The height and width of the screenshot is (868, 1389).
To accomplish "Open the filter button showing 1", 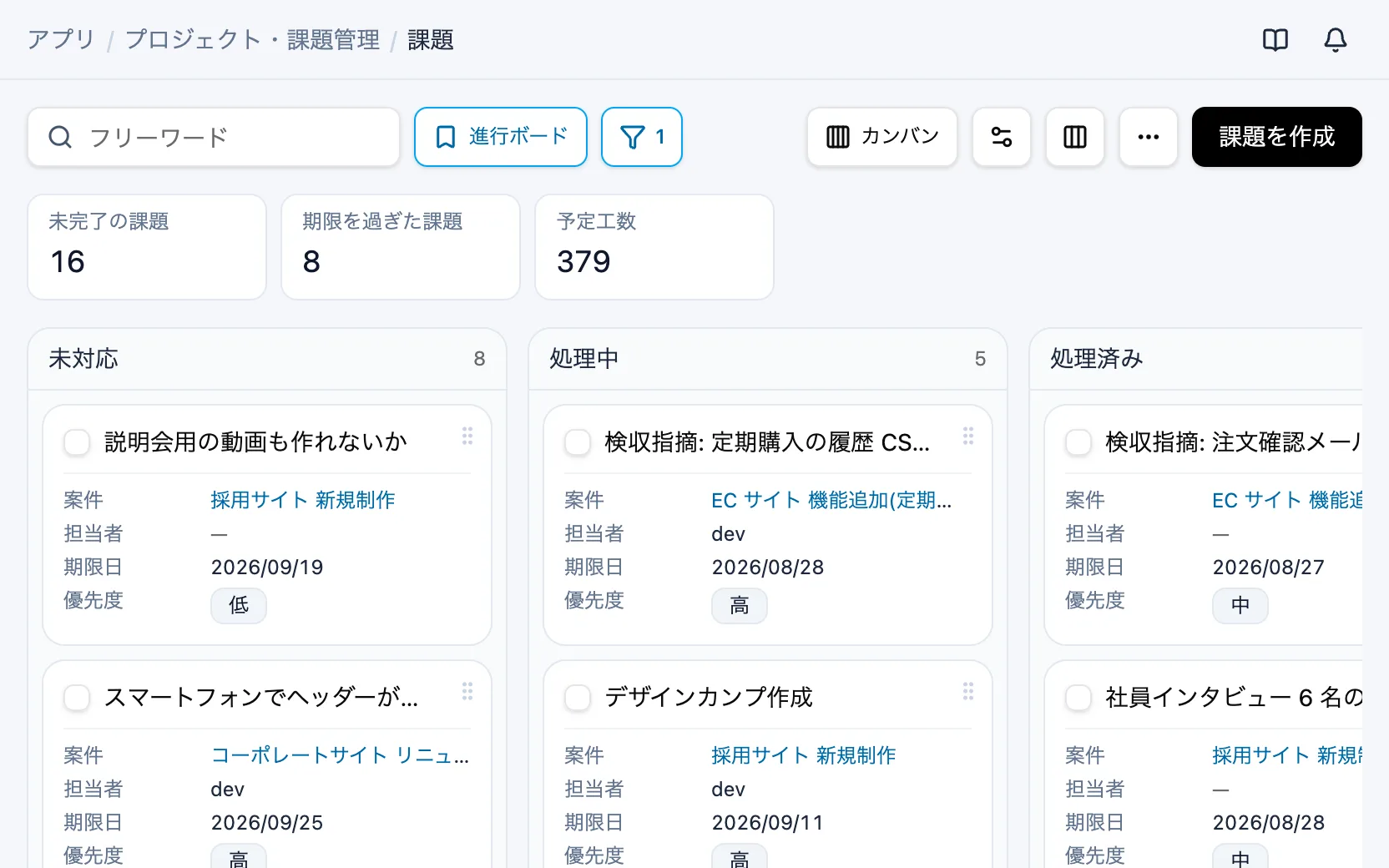I will pyautogui.click(x=641, y=137).
